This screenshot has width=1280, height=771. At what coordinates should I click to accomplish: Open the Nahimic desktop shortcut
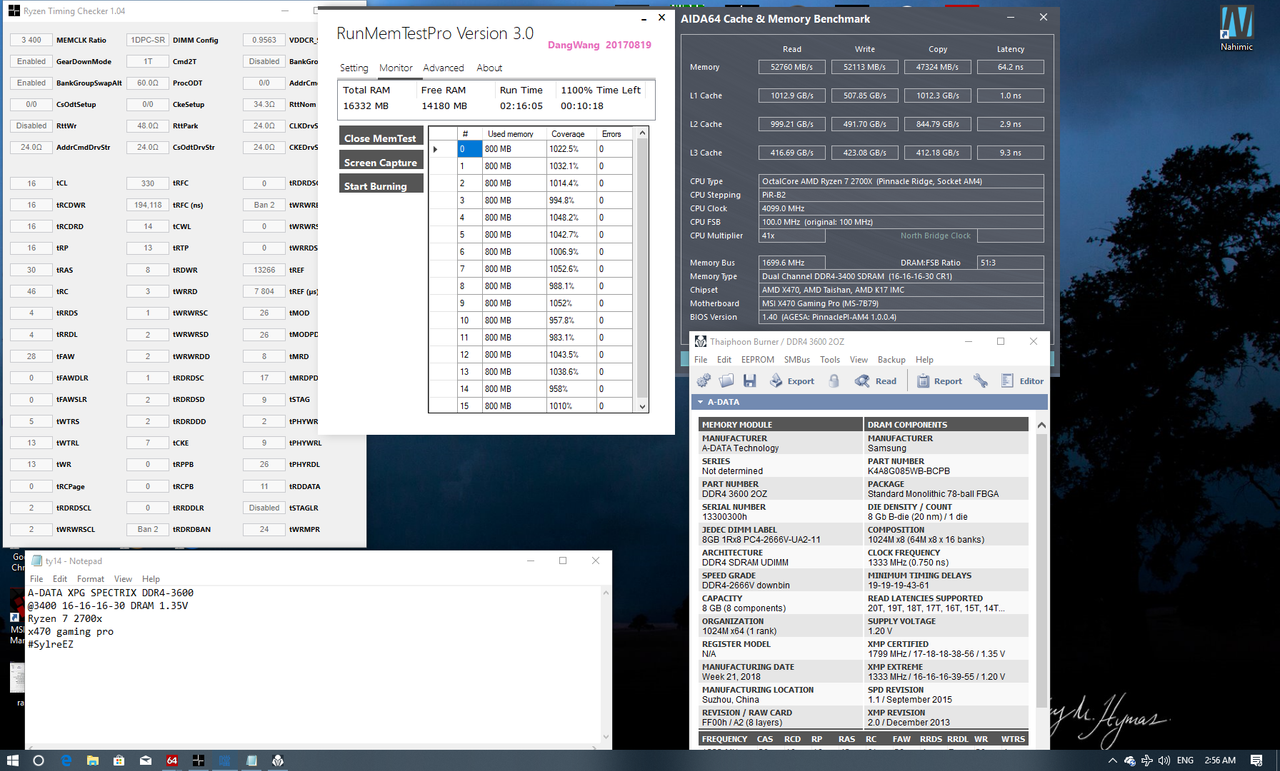(x=1238, y=30)
